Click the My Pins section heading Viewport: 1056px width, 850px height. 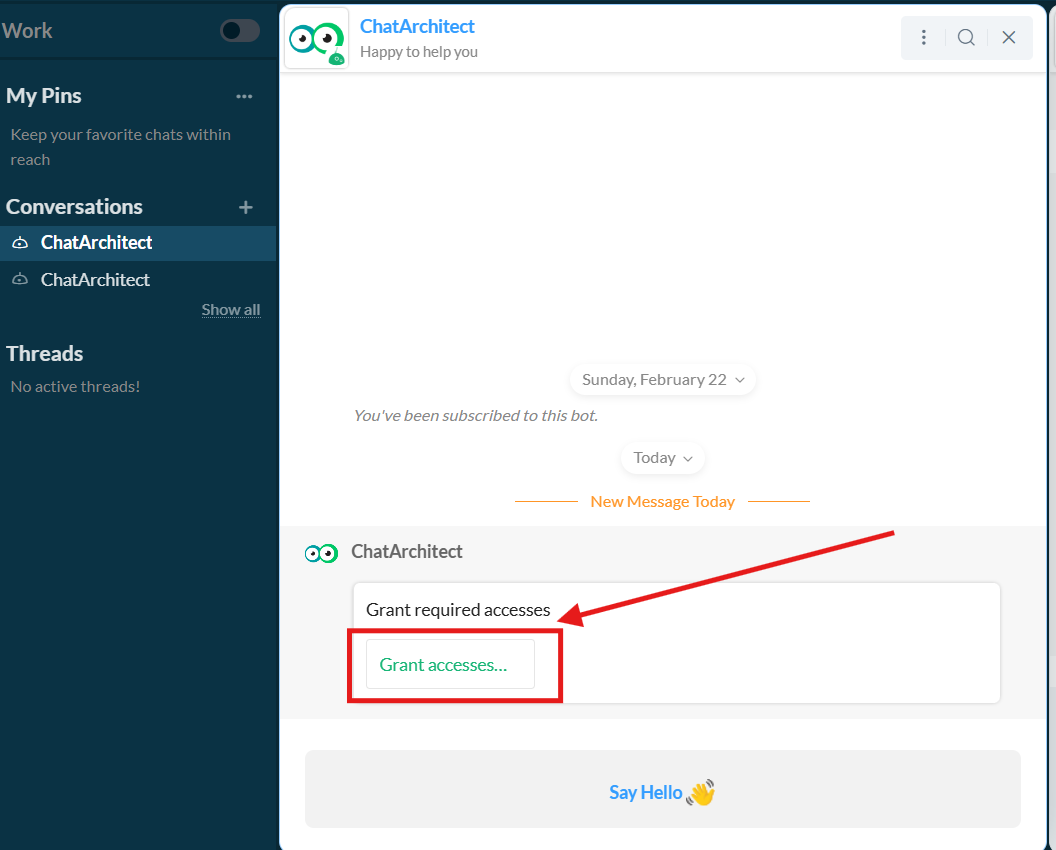point(44,96)
